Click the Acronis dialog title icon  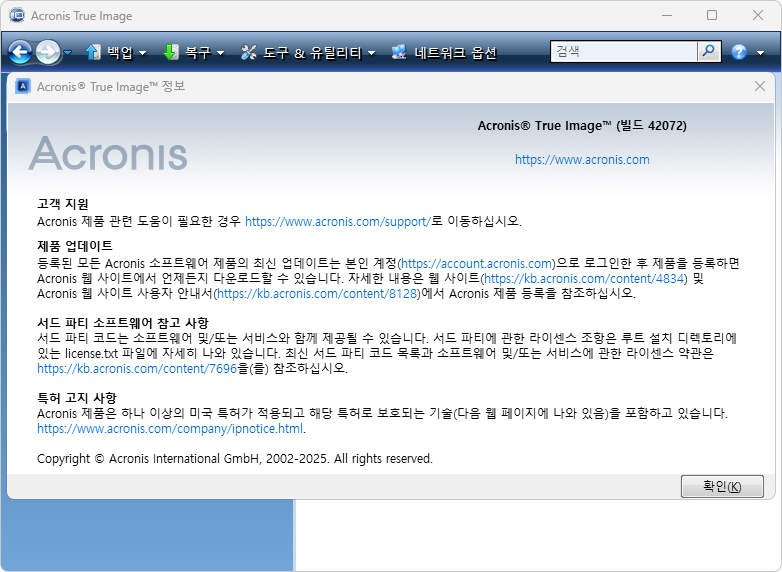23,86
